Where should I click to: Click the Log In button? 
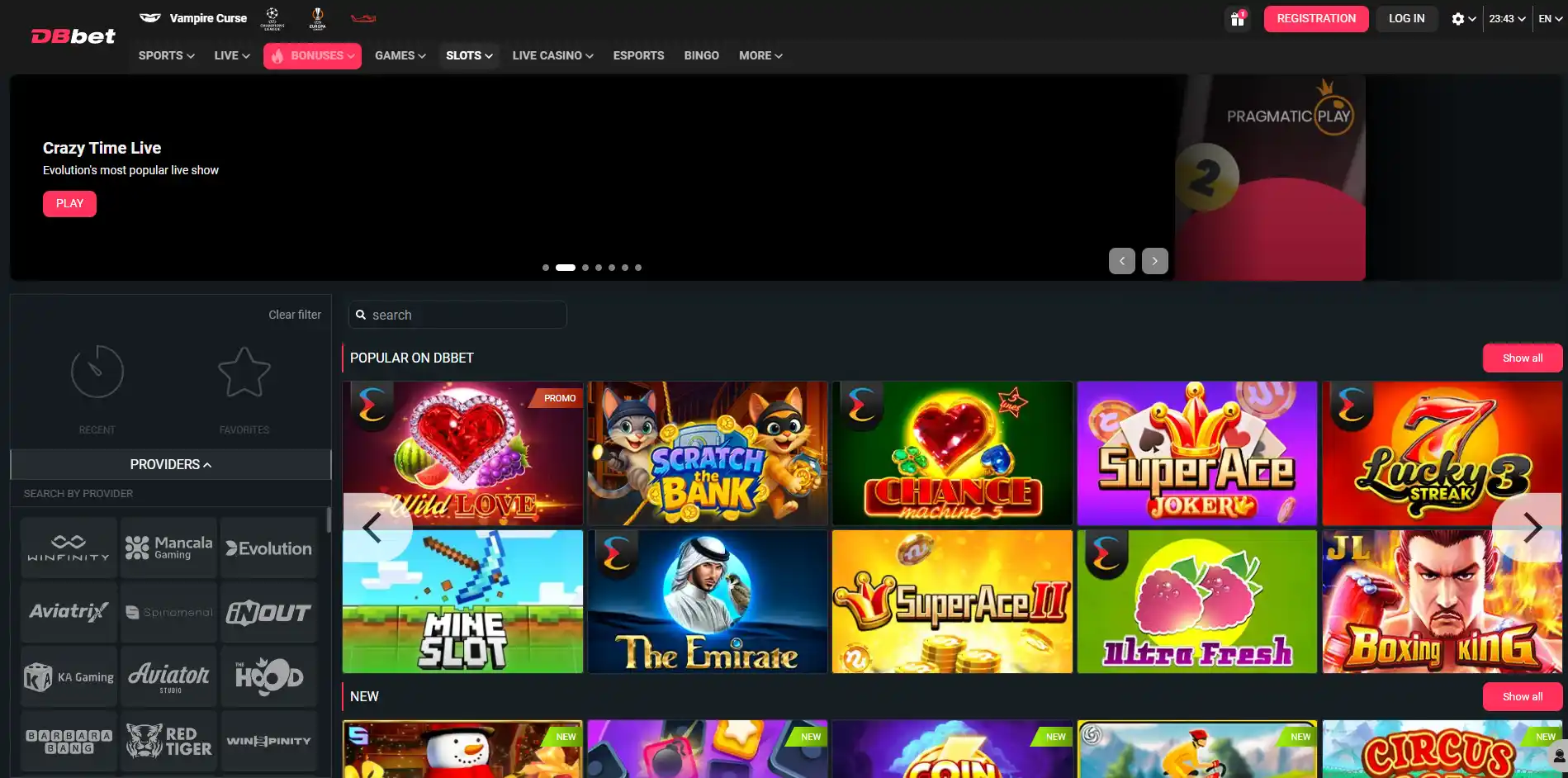point(1406,18)
